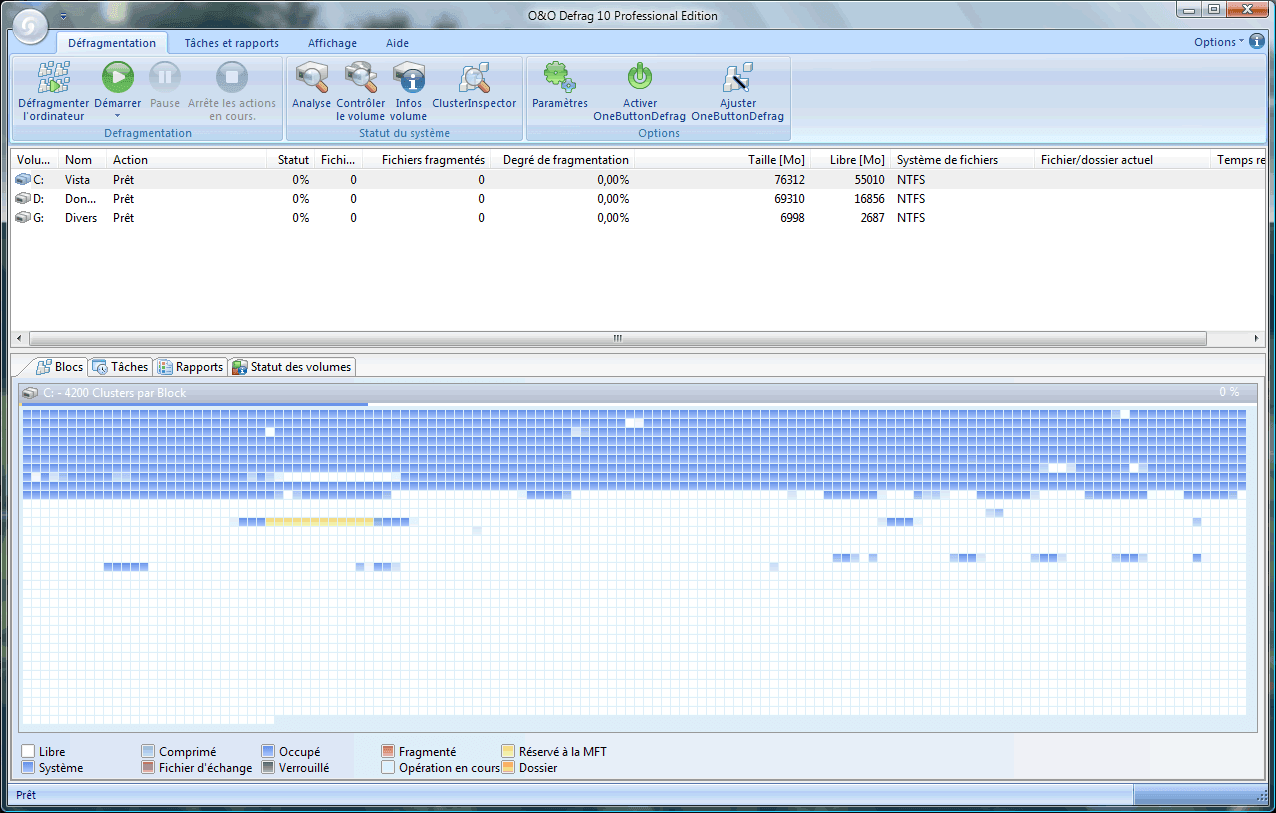Click the horizontal scrollbar of volume list
The width and height of the screenshot is (1276, 813).
(617, 339)
